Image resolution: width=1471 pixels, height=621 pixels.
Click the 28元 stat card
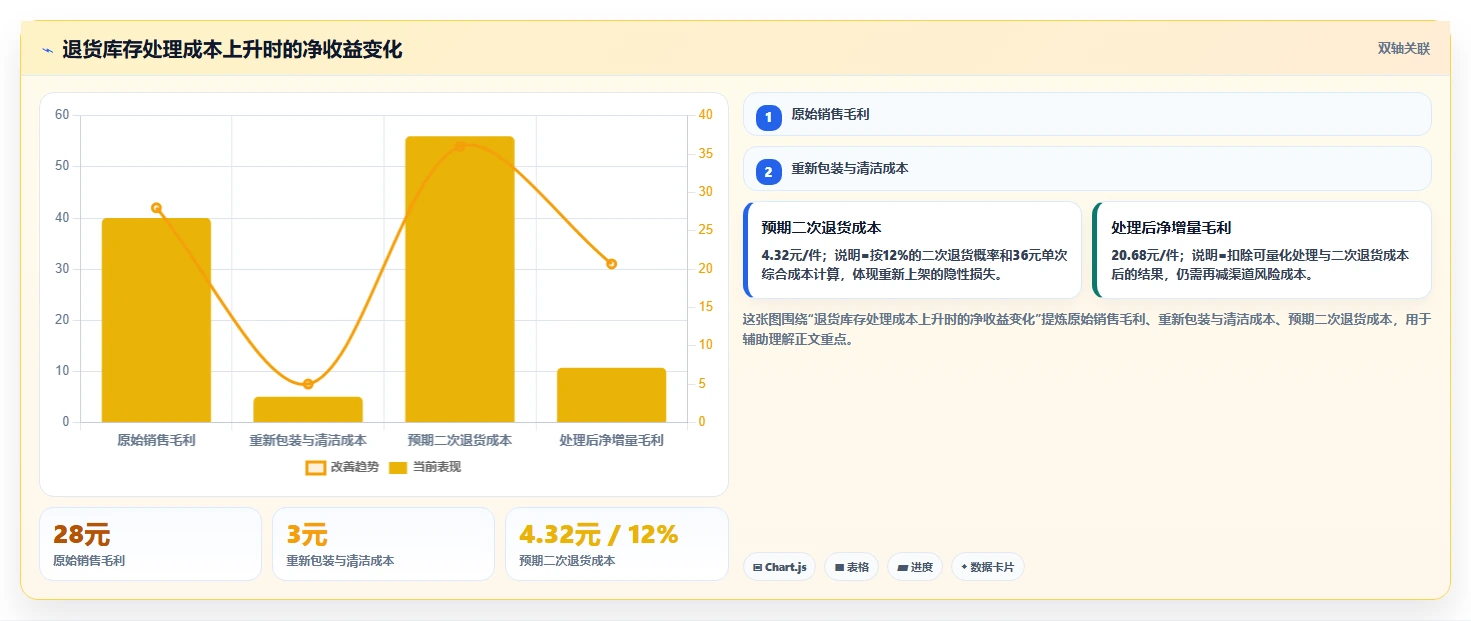coord(150,544)
